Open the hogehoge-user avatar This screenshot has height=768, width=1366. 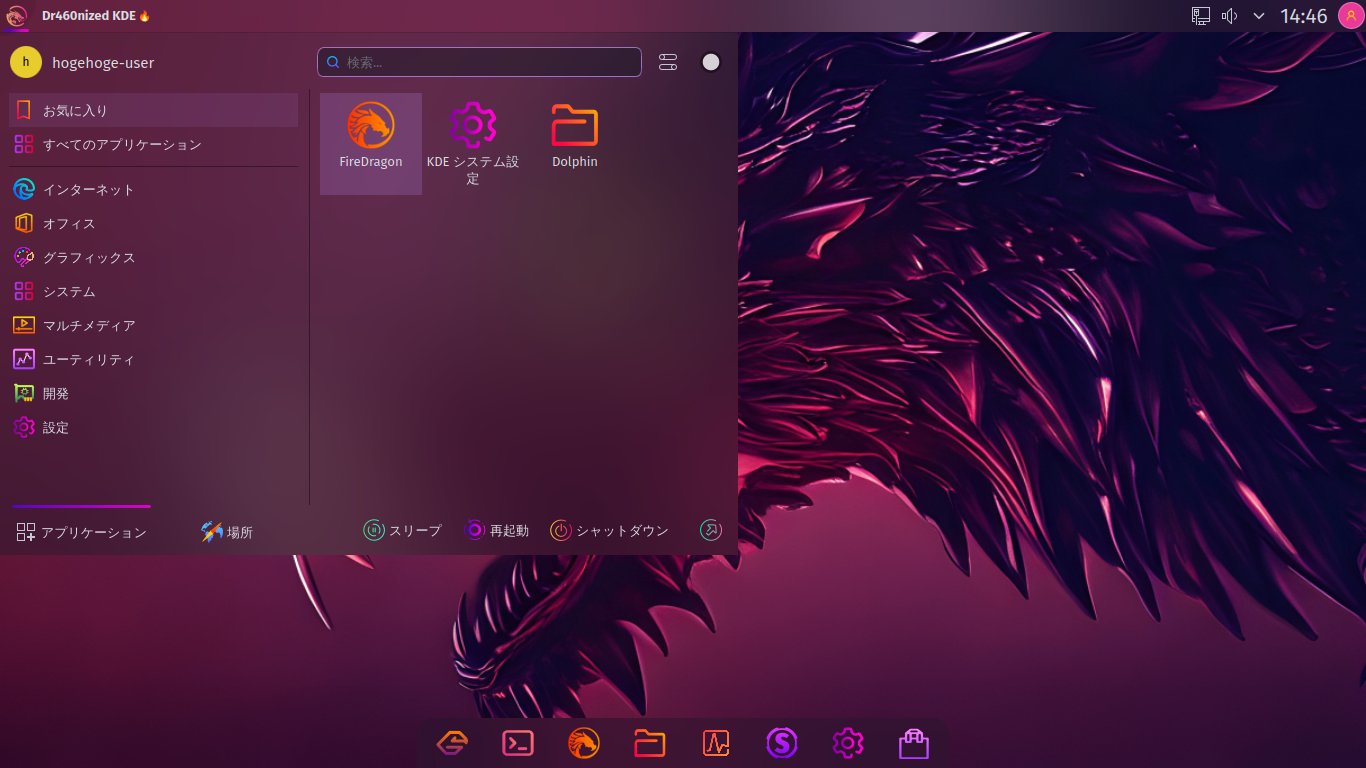click(26, 62)
